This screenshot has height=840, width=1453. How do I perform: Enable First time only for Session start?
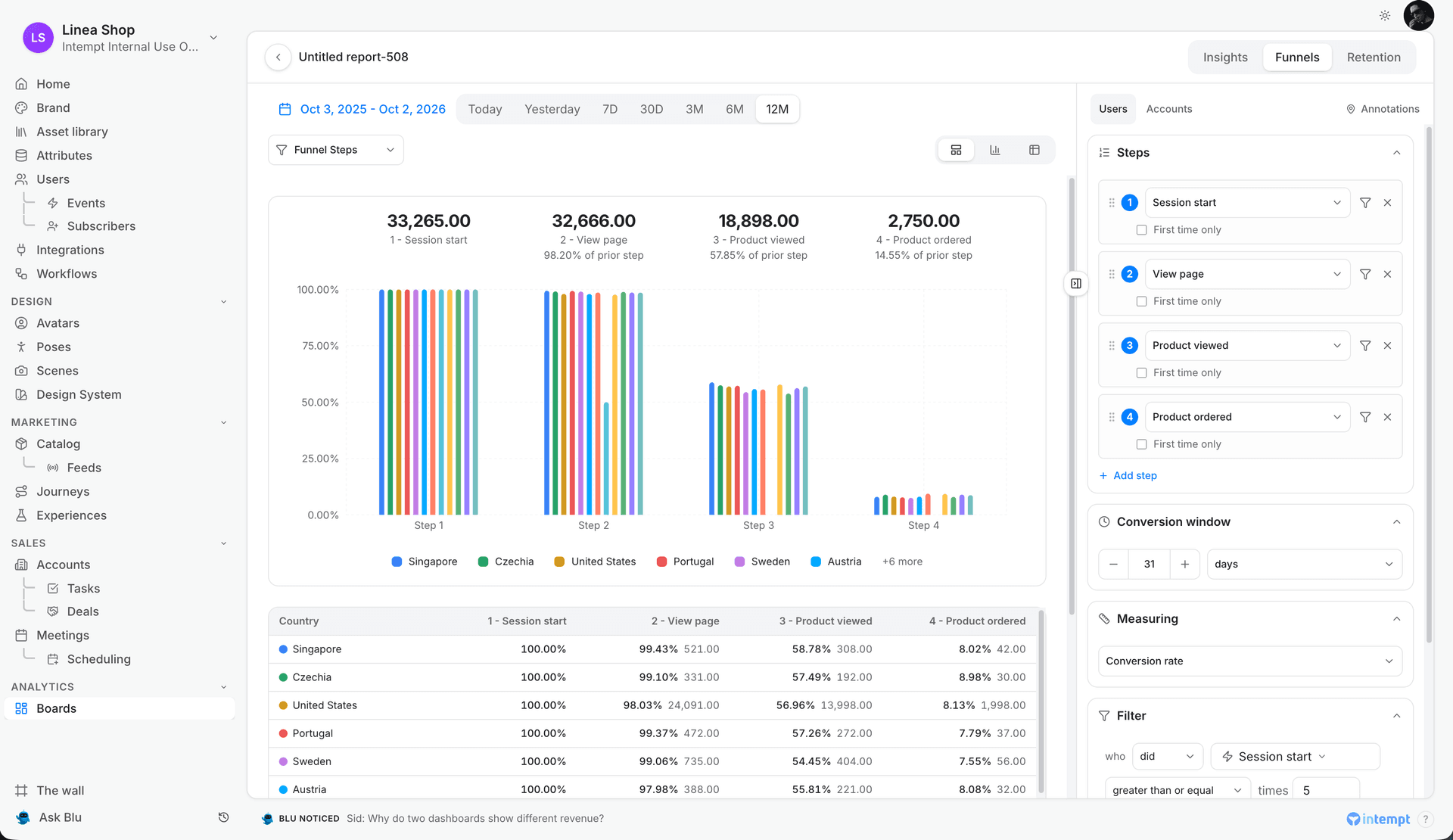click(1141, 230)
